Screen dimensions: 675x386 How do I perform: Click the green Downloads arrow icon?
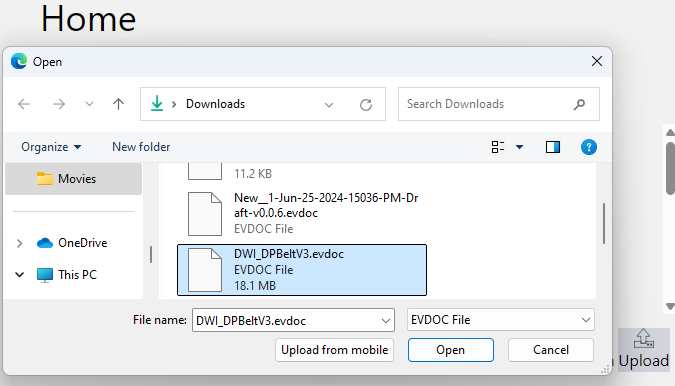tap(157, 104)
